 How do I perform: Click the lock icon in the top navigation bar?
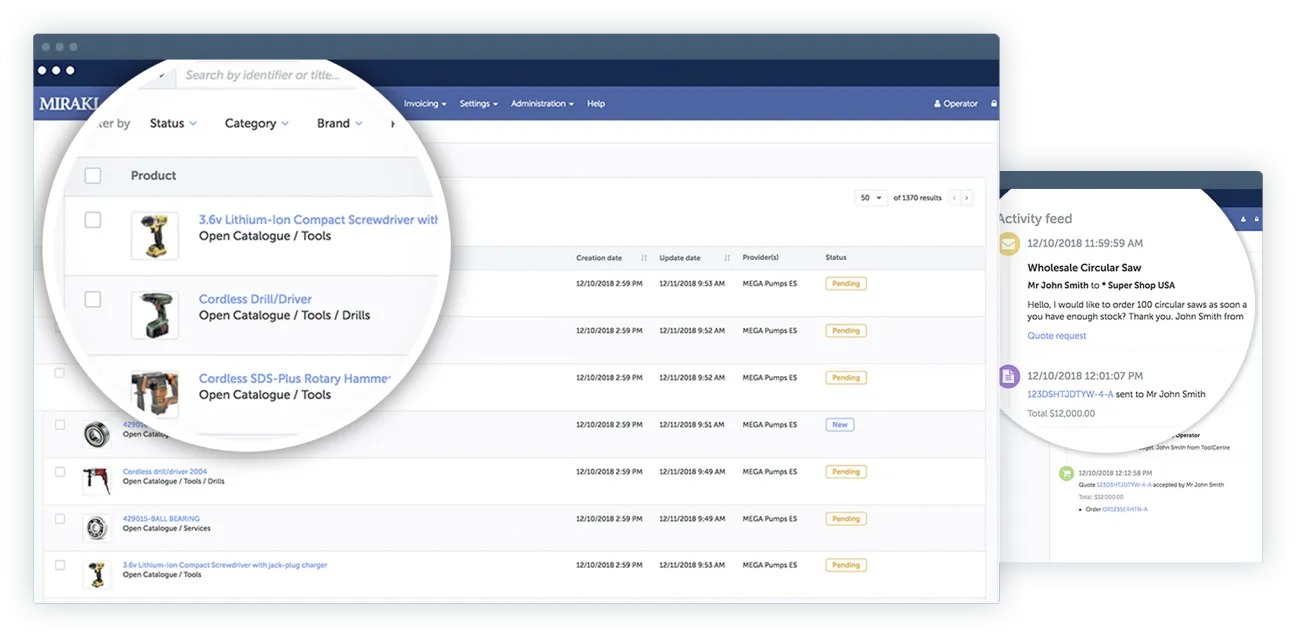point(993,103)
